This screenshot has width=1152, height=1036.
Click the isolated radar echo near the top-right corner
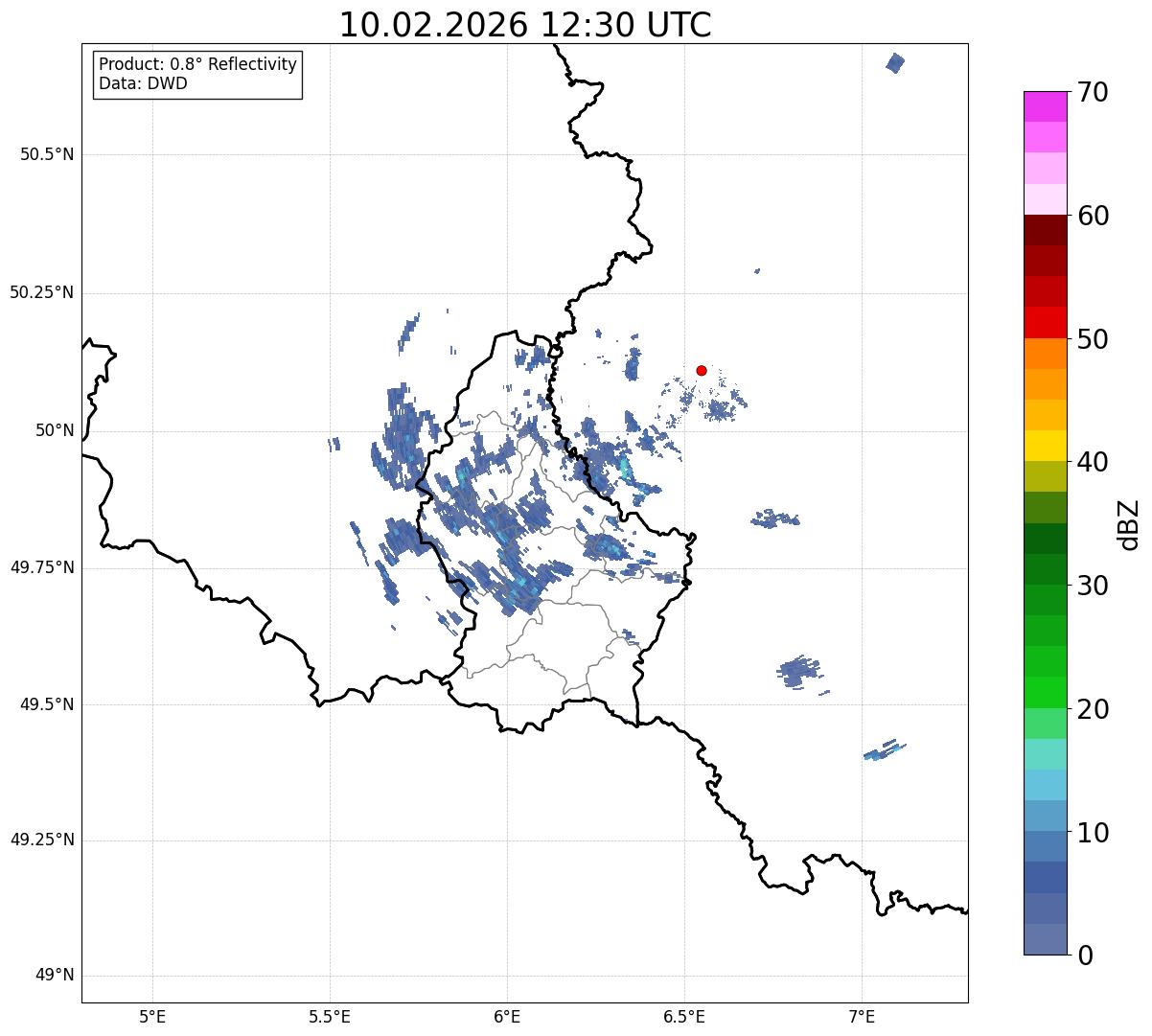click(x=895, y=63)
